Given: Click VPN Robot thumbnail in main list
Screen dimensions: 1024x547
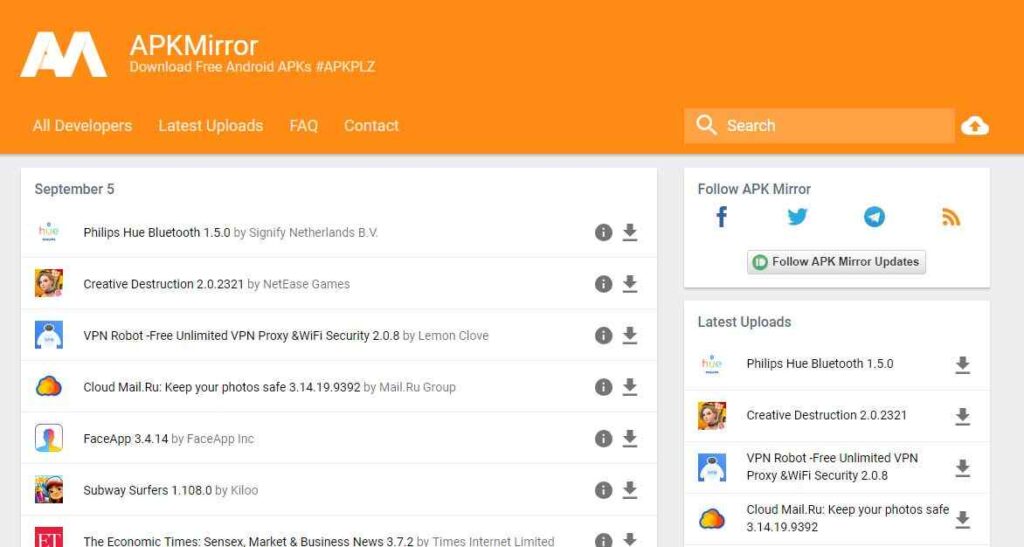Looking at the screenshot, I should (49, 335).
